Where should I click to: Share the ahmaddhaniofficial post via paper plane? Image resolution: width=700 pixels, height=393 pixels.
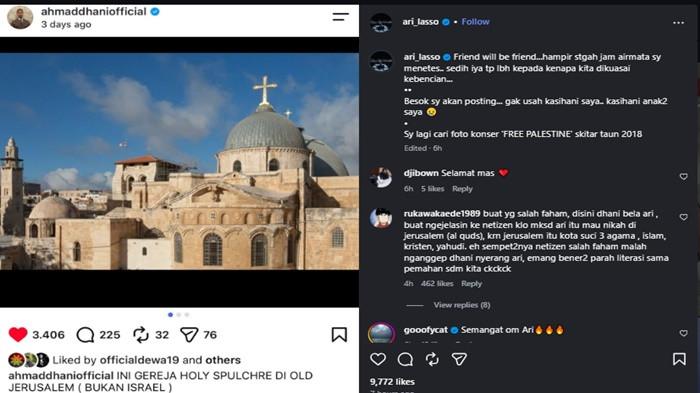click(x=189, y=334)
